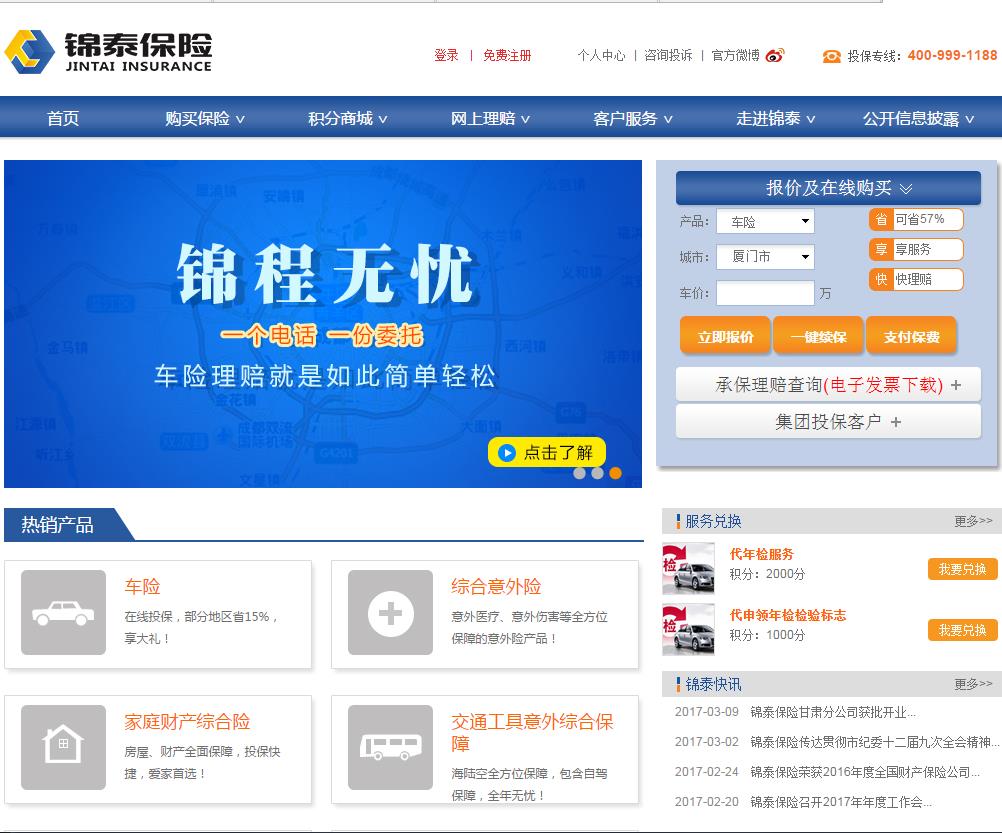Expand the 购买保险 nav menu
Screen dimensions: 1002x833
point(204,118)
